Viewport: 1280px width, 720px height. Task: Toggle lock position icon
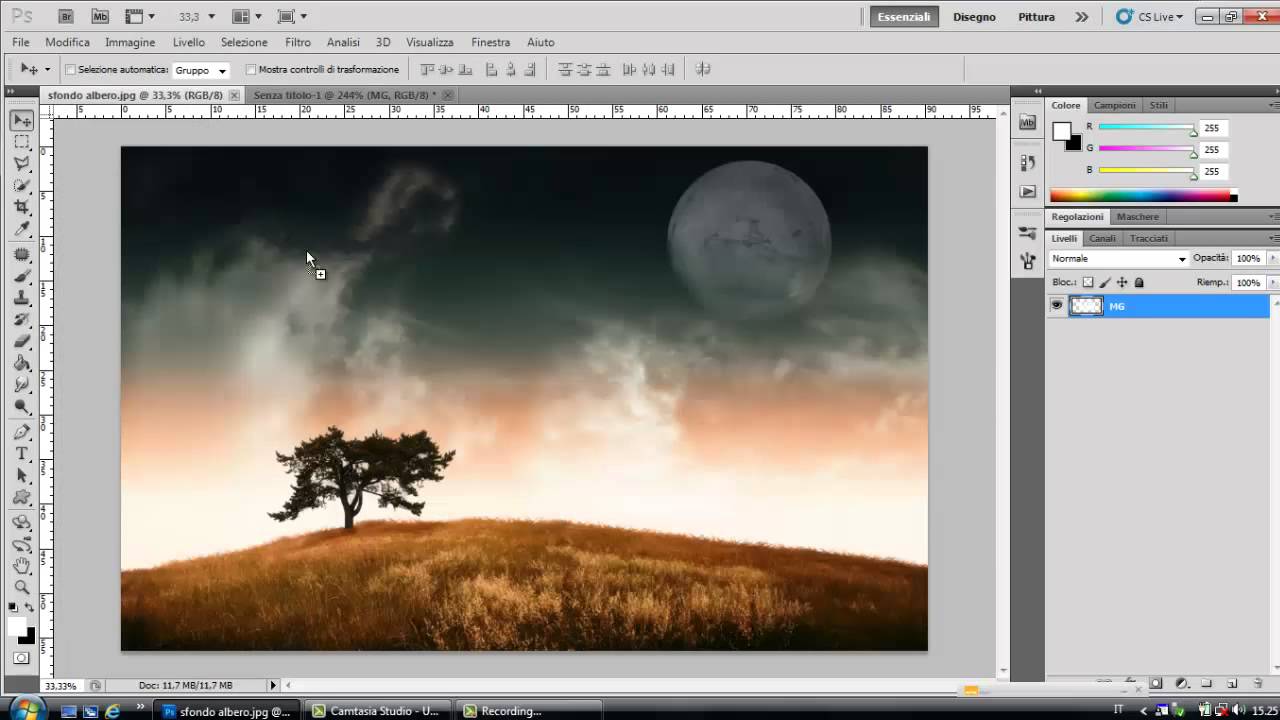tap(1122, 283)
